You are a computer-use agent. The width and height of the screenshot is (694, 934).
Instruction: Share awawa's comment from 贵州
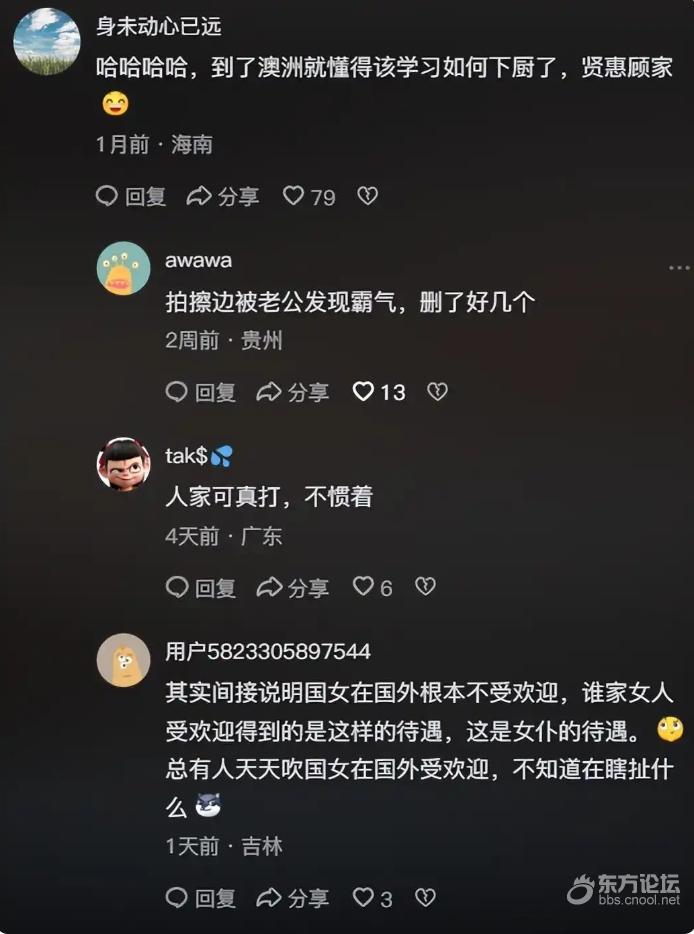click(292, 392)
